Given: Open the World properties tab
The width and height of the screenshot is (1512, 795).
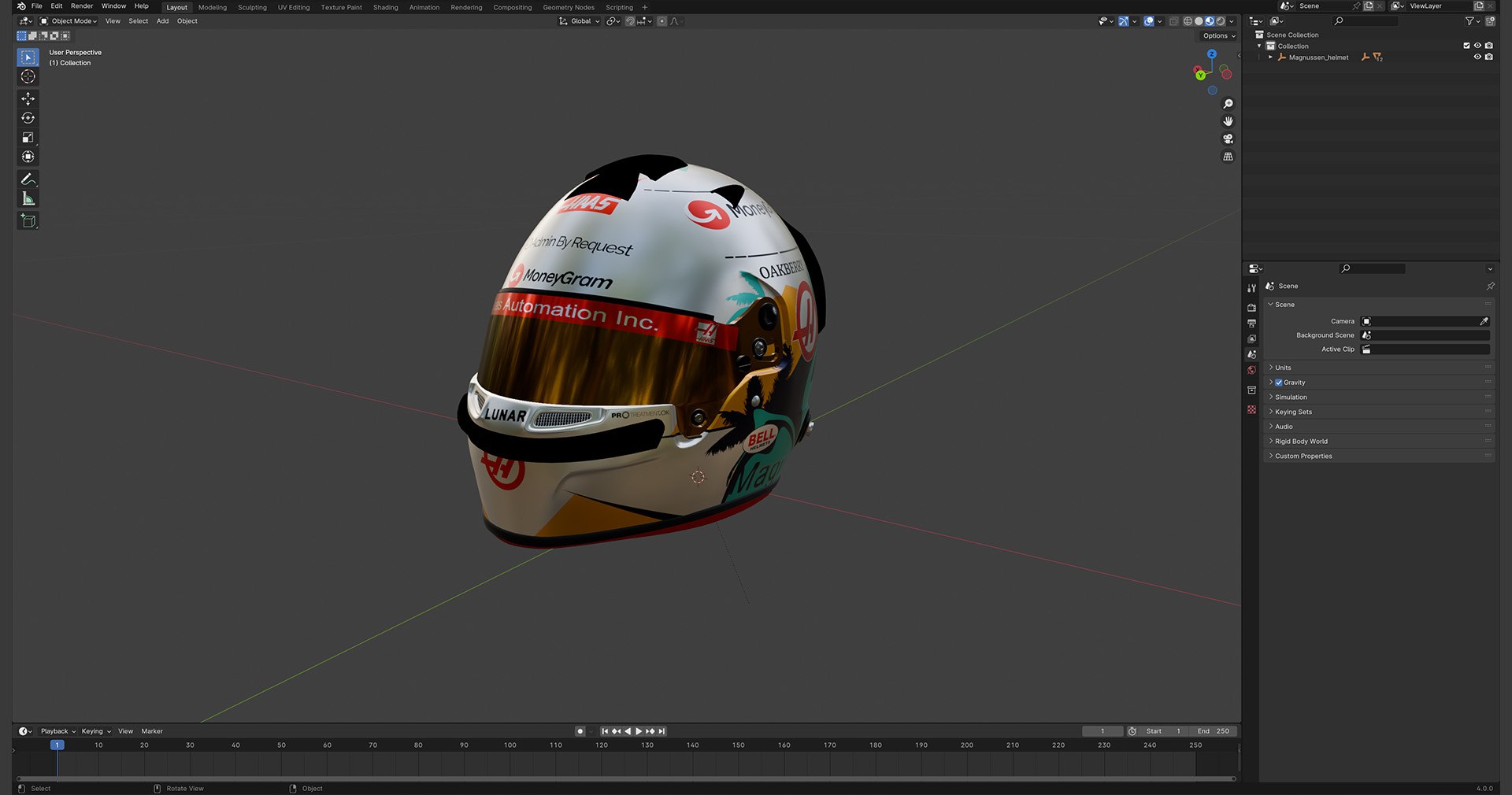Looking at the screenshot, I should point(1251,370).
